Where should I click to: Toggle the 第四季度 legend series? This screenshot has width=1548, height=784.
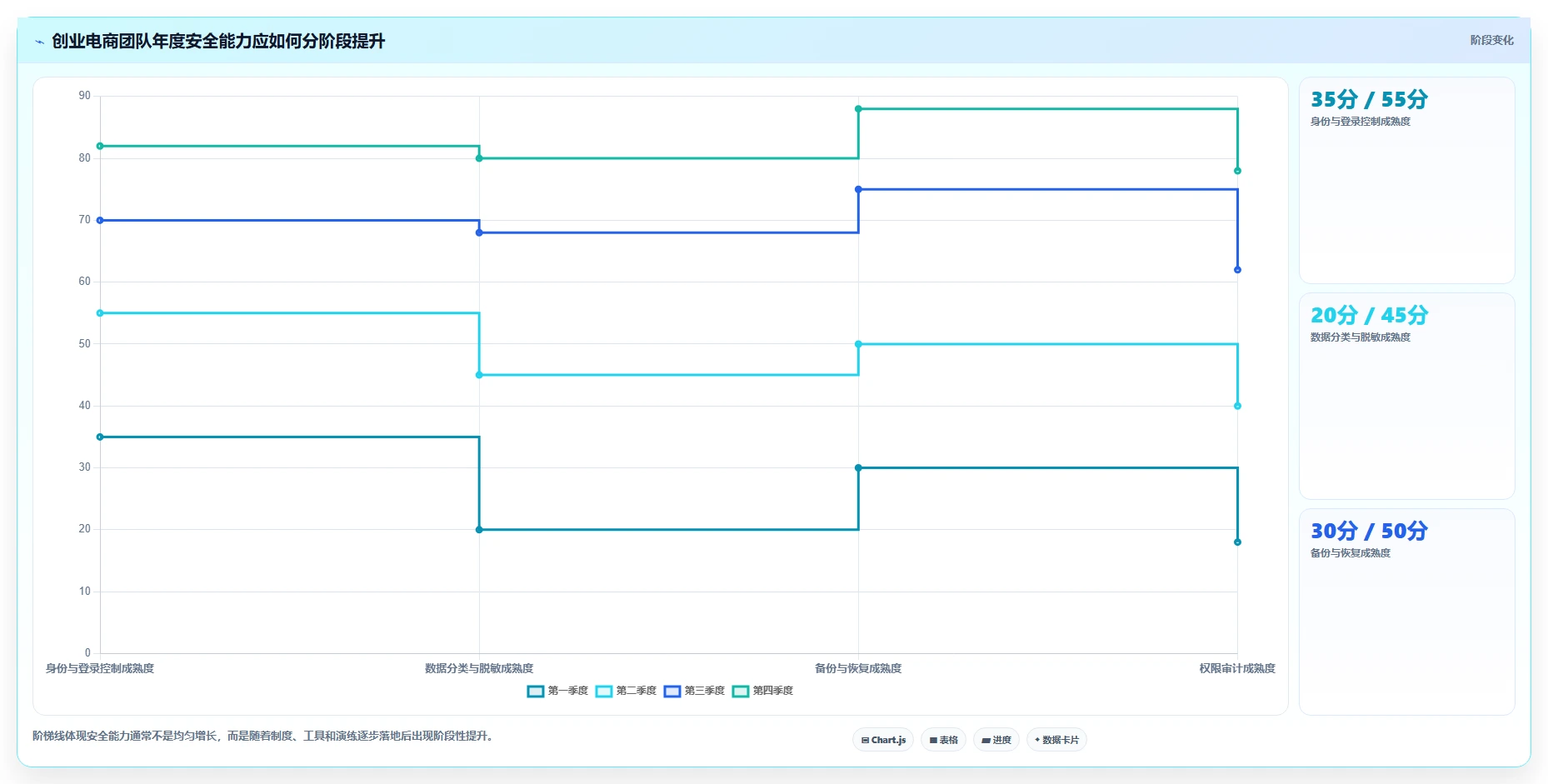(x=762, y=691)
